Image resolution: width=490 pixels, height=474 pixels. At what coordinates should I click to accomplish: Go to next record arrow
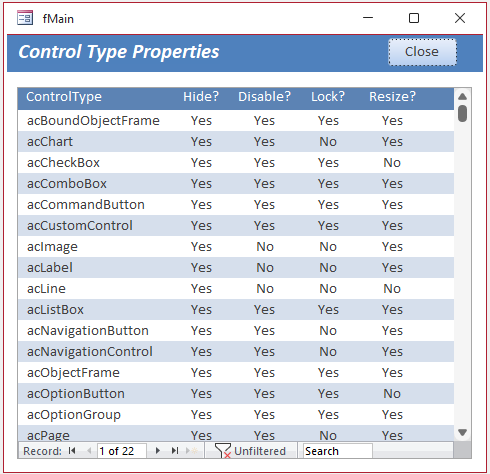pos(158,451)
